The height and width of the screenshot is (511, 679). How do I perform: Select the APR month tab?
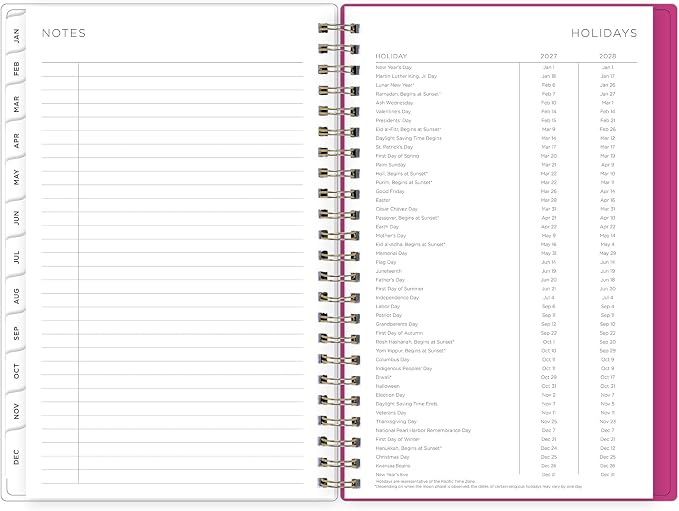coord(16,140)
